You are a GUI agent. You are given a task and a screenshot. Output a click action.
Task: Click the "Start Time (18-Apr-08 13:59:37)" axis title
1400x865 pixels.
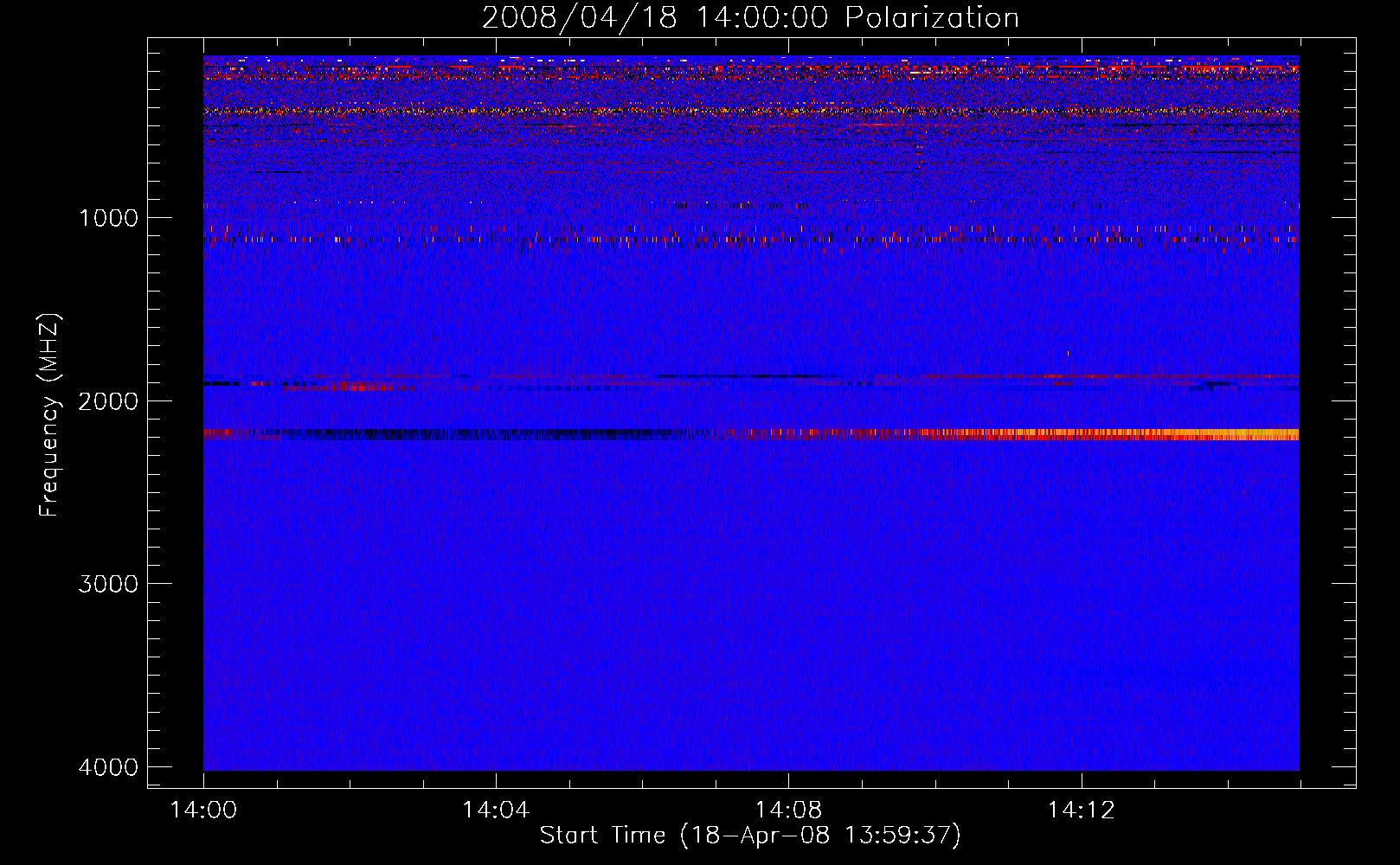click(x=750, y=836)
